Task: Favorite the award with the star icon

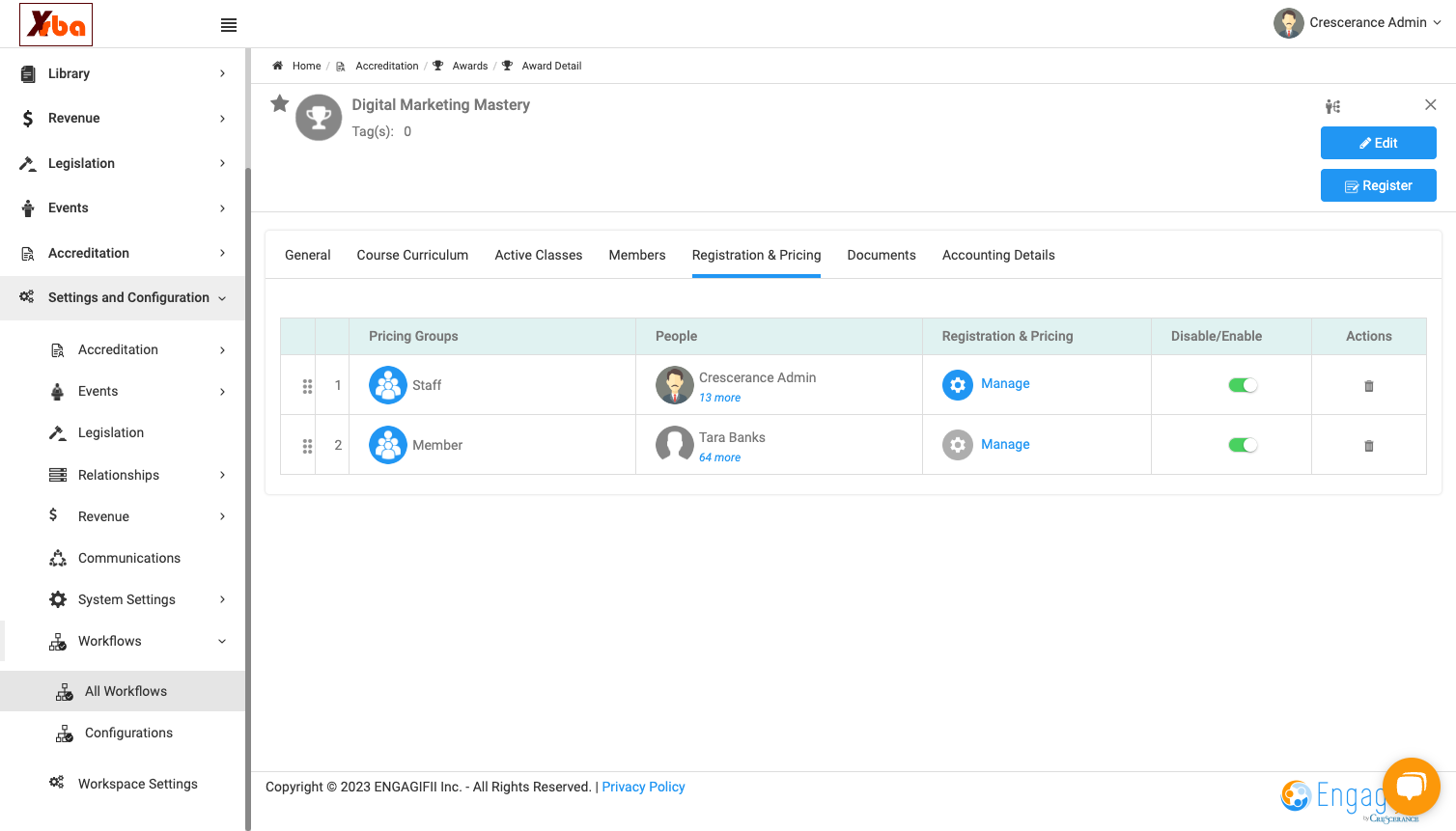Action: 280,103
